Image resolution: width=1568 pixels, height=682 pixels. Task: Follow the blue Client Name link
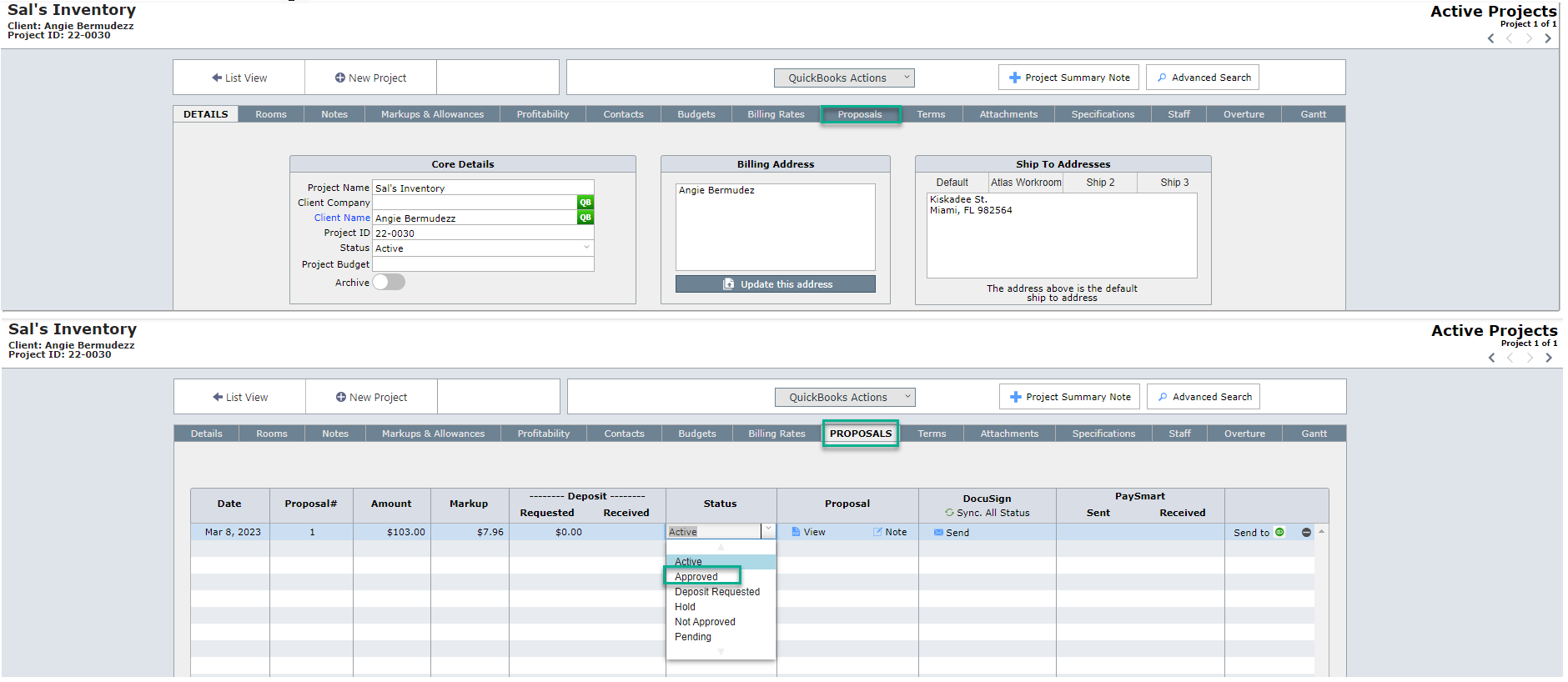click(x=342, y=218)
